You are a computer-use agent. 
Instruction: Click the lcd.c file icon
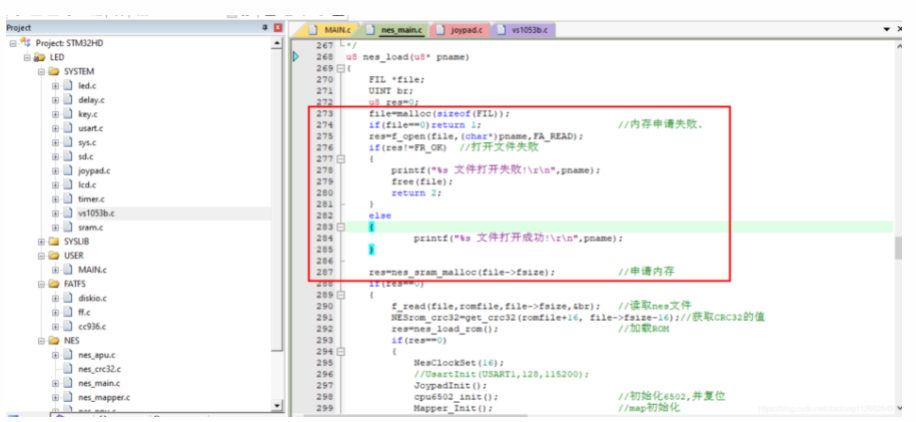[x=68, y=185]
